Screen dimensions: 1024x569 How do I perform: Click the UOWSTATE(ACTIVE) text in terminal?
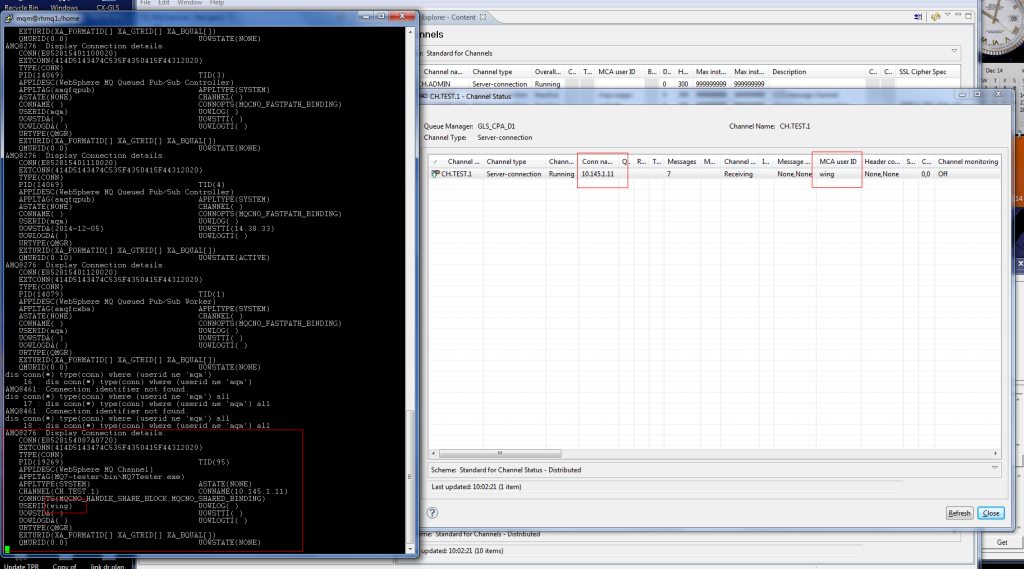[233, 257]
